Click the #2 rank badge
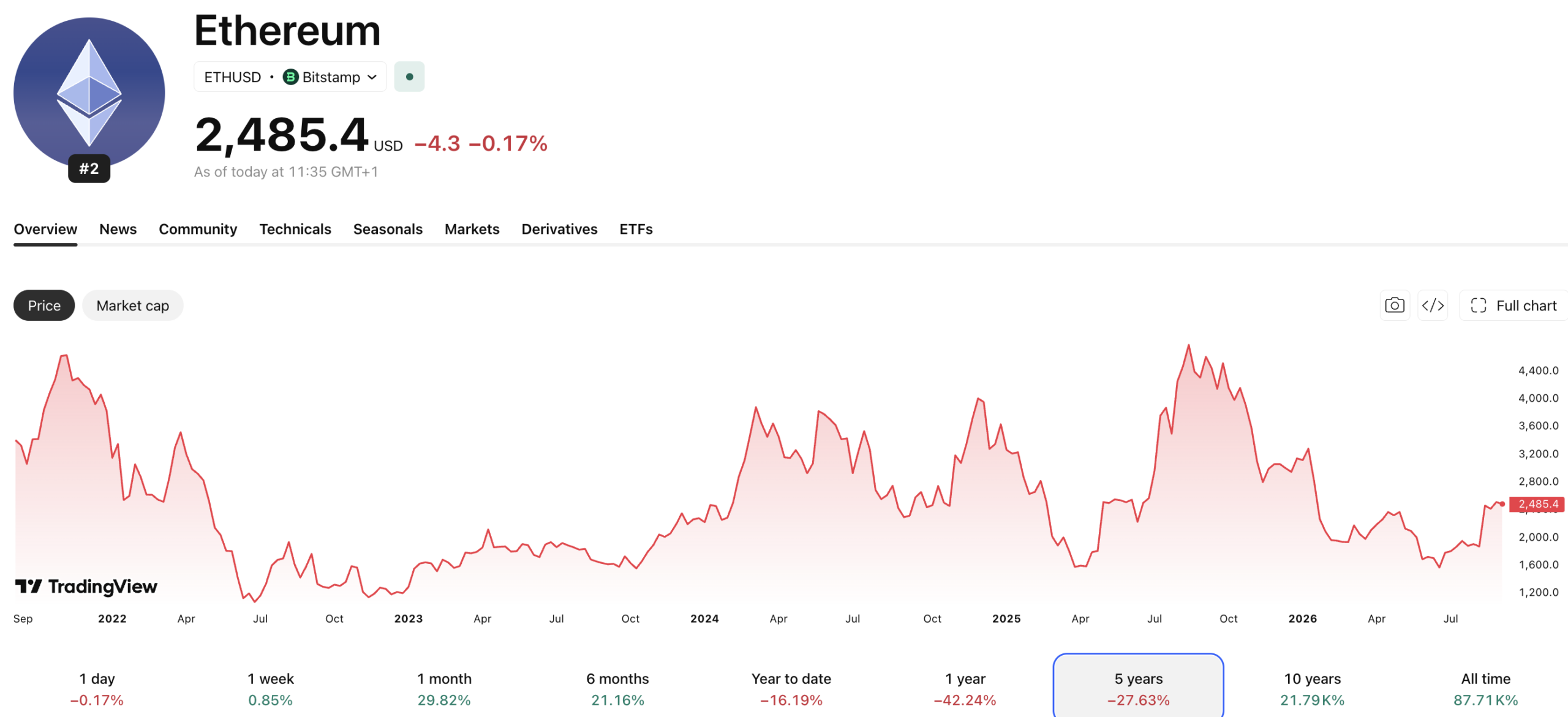Image resolution: width=1568 pixels, height=717 pixels. (x=89, y=168)
